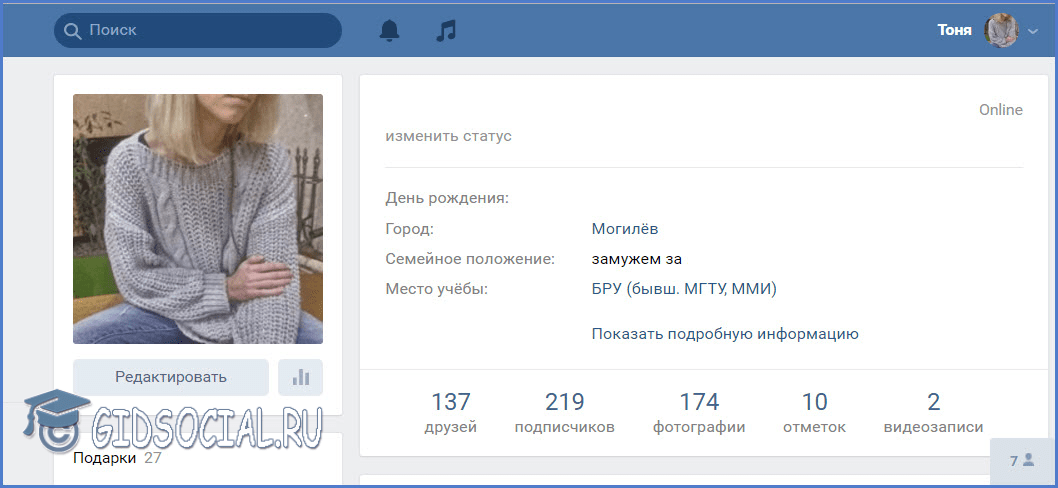Click the БРУ university link

pos(684,289)
